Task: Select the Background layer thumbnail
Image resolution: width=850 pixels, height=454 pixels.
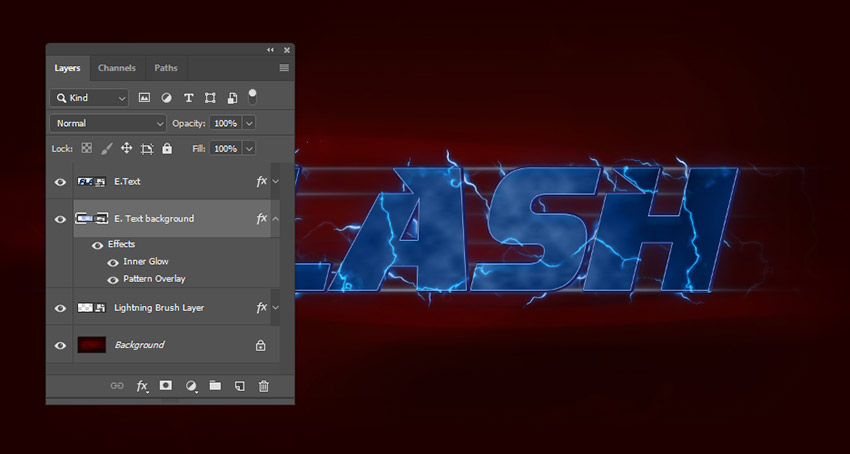Action: (91, 345)
